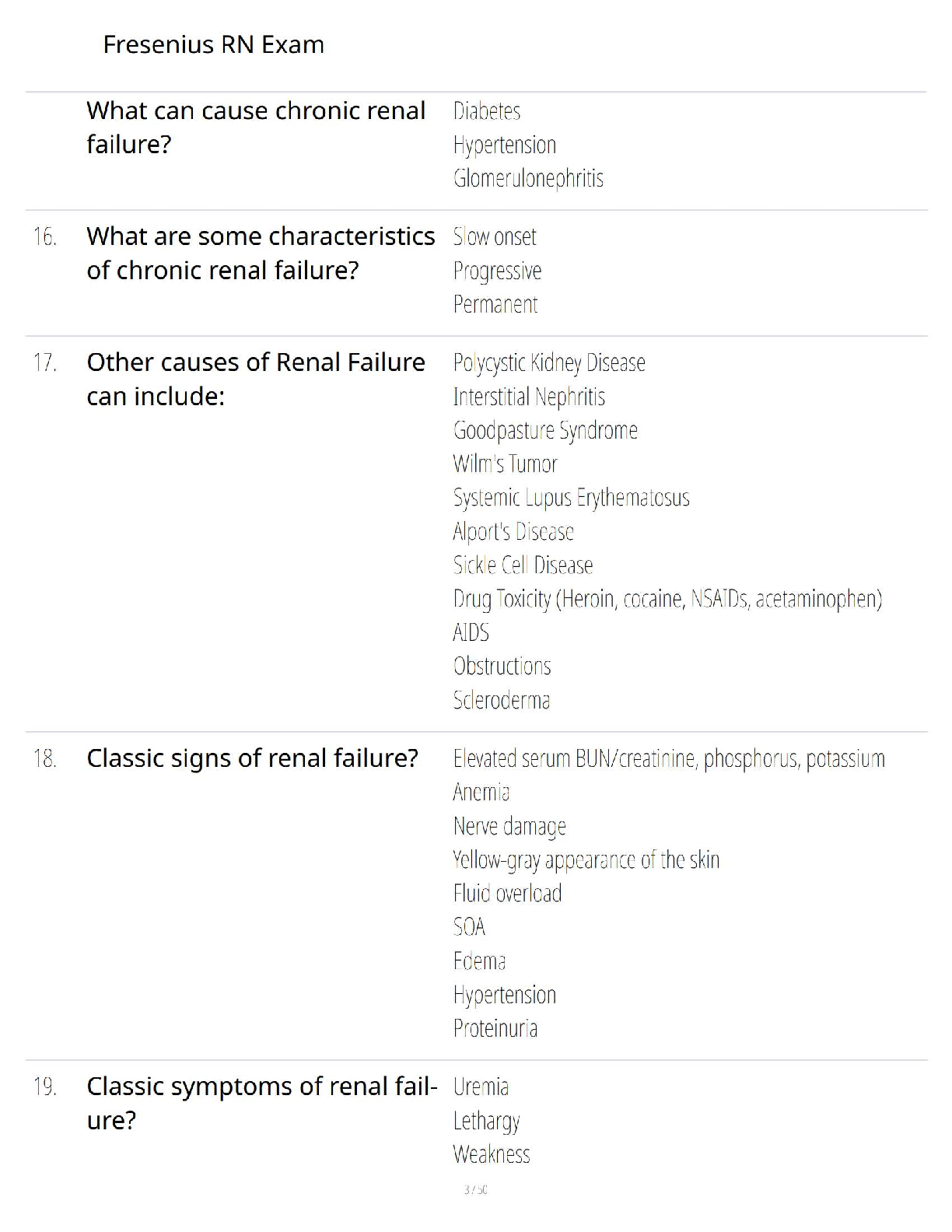
Task: Select Classic symptoms of renal failure question
Action: click(x=261, y=1103)
